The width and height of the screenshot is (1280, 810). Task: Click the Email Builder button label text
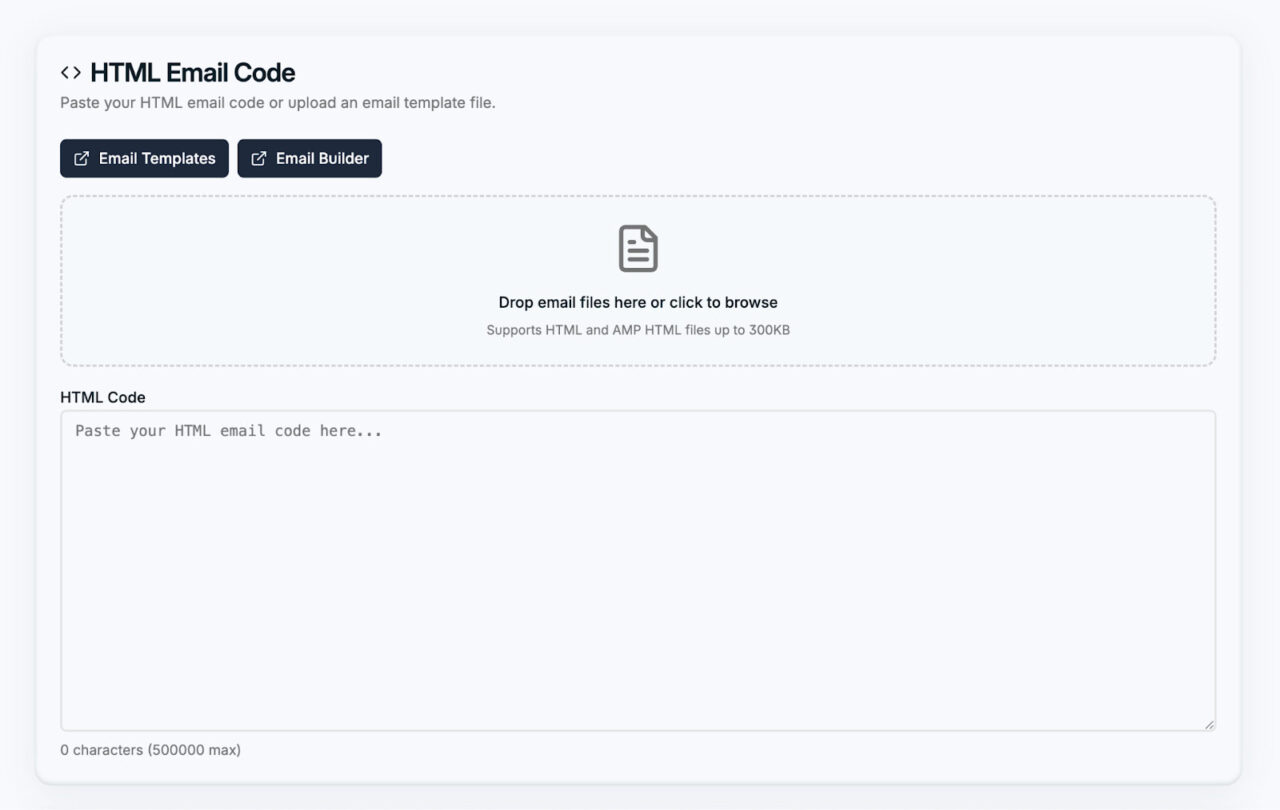click(322, 158)
